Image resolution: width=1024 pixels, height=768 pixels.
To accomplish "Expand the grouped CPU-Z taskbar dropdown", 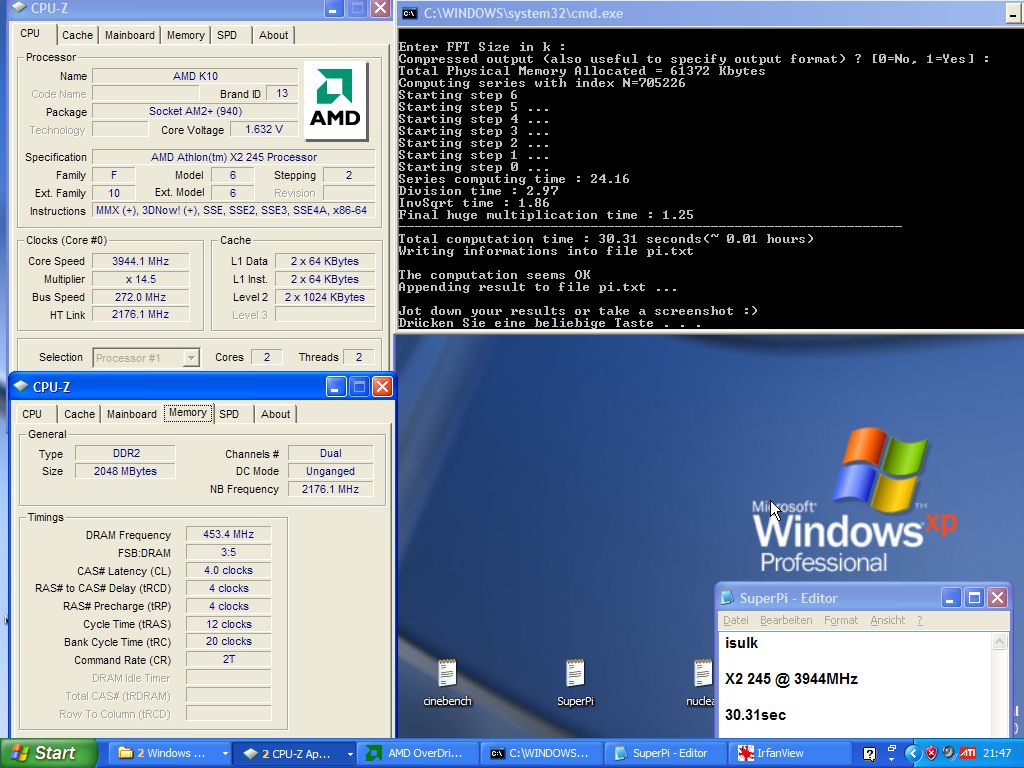I will point(350,754).
